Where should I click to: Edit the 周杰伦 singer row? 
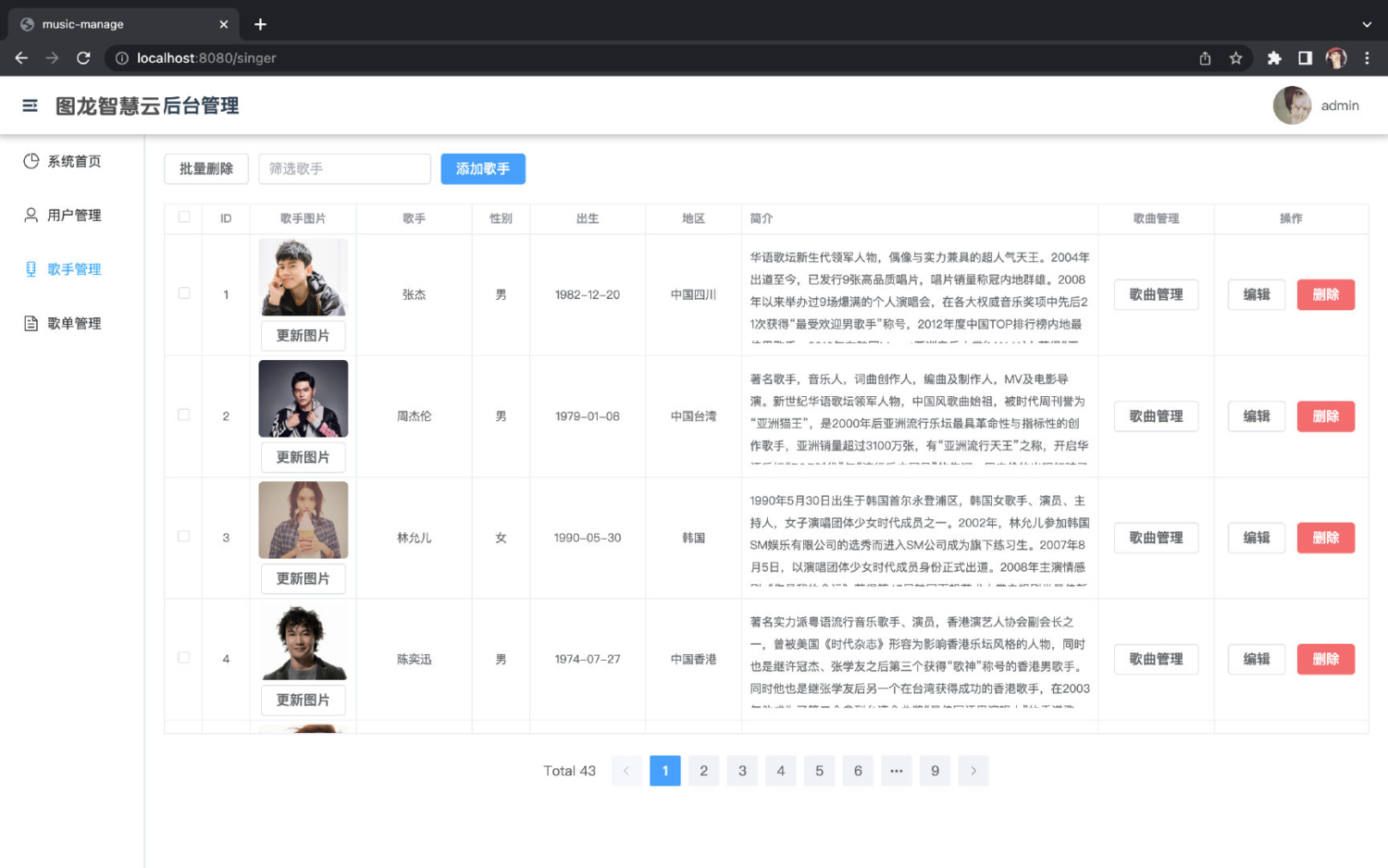click(x=1257, y=416)
